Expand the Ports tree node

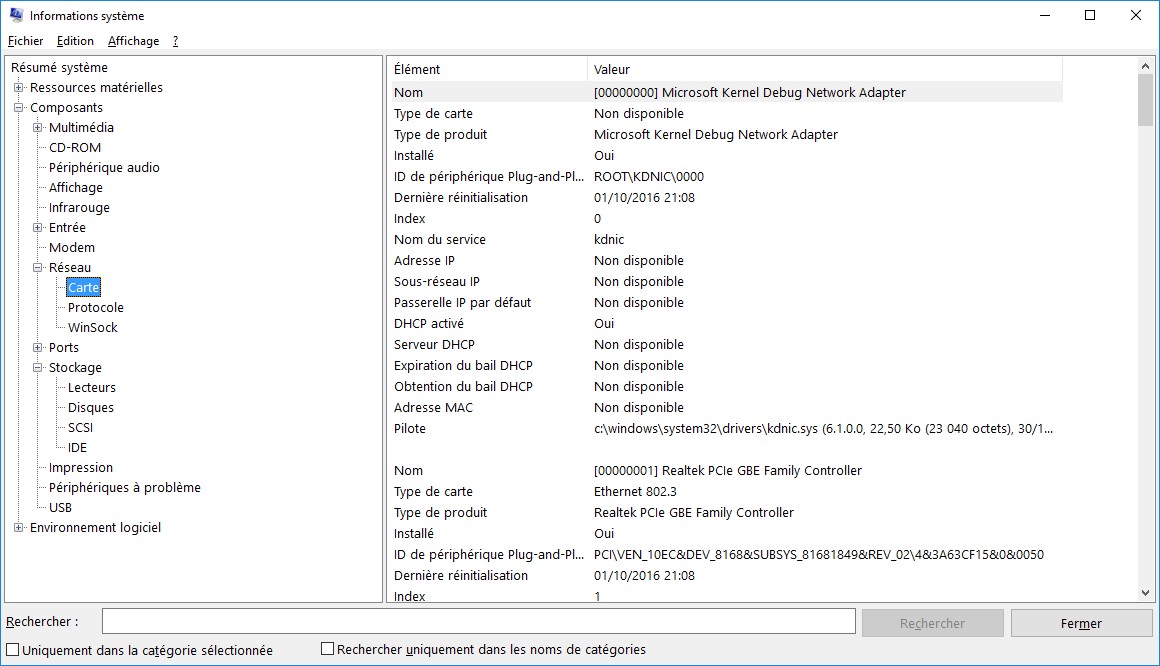tap(38, 348)
